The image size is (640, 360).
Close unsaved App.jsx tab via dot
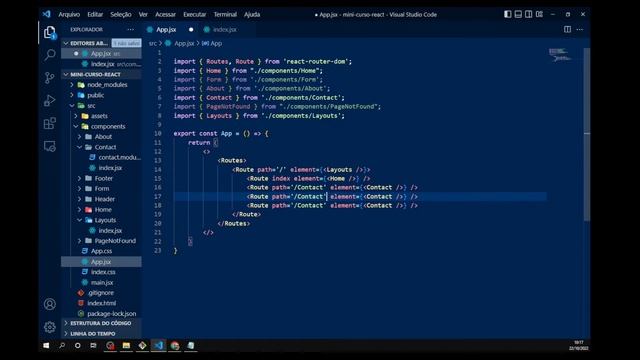tap(191, 29)
